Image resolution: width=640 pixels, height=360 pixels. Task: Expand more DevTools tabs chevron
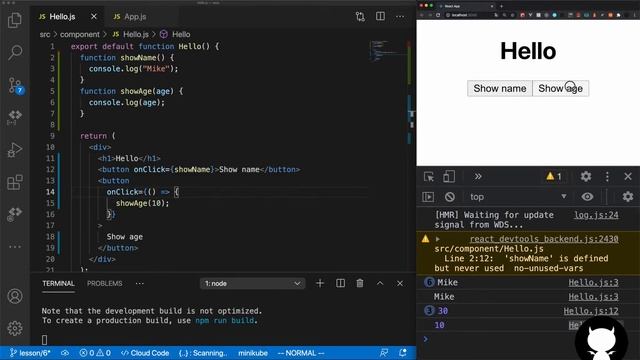pos(478,177)
